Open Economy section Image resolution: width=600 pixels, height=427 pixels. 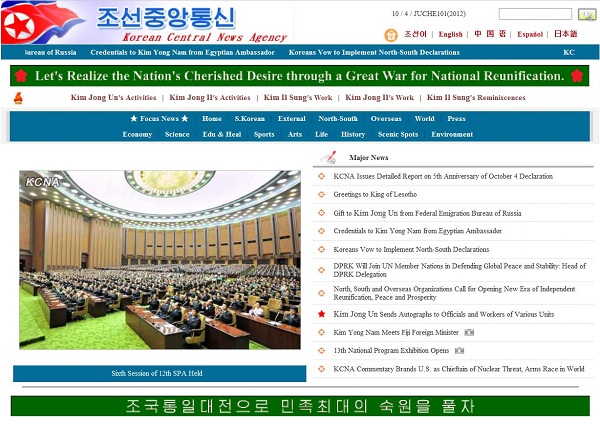coord(137,134)
